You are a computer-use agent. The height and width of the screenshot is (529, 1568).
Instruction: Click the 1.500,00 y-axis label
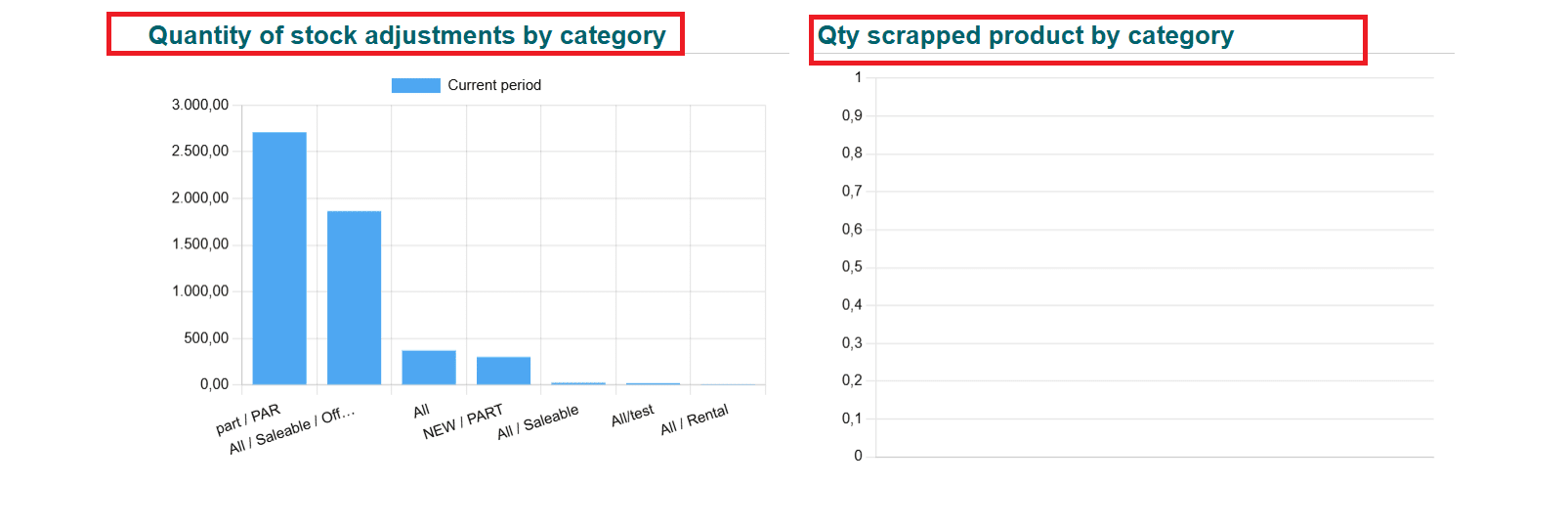click(200, 244)
